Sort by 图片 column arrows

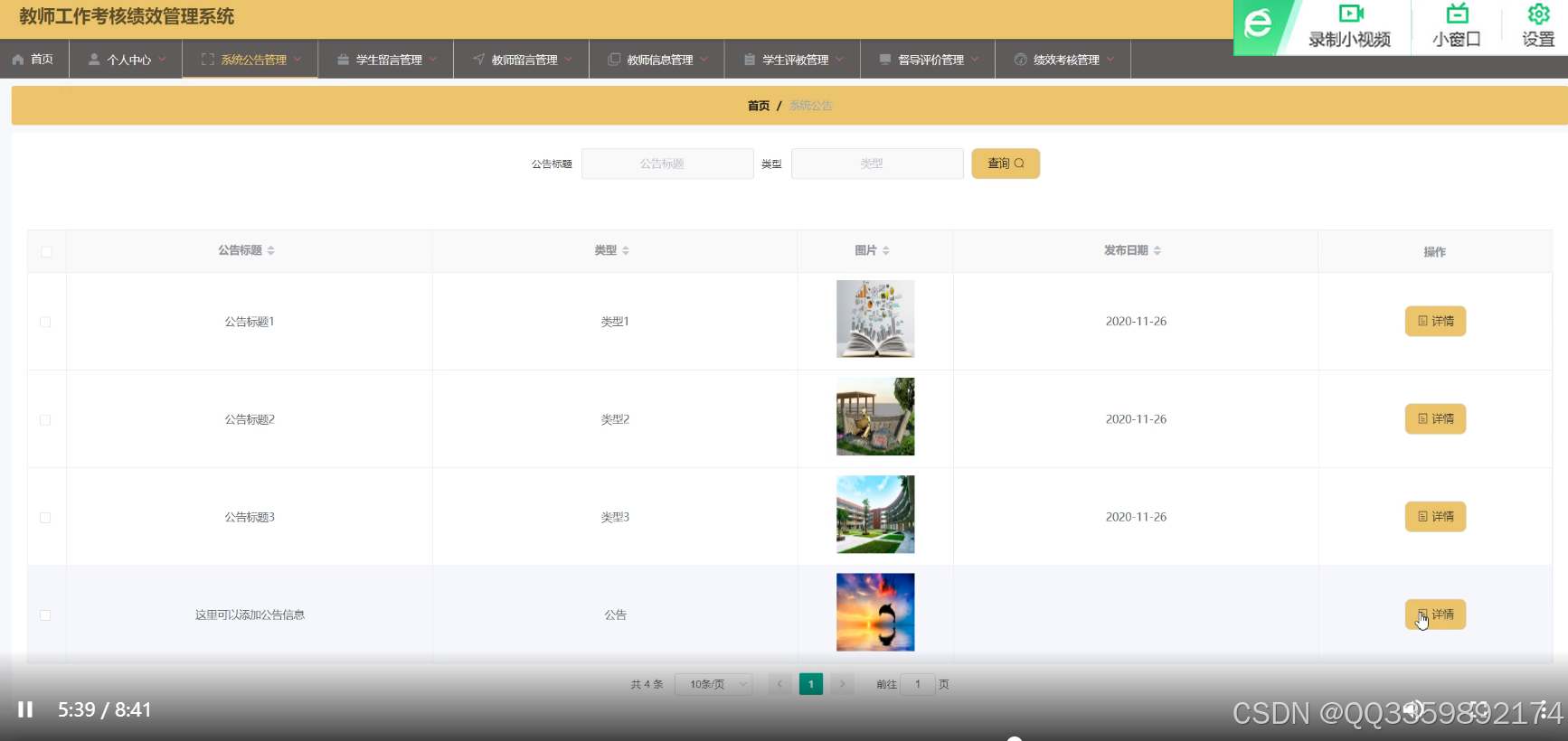pyautogui.click(x=885, y=250)
